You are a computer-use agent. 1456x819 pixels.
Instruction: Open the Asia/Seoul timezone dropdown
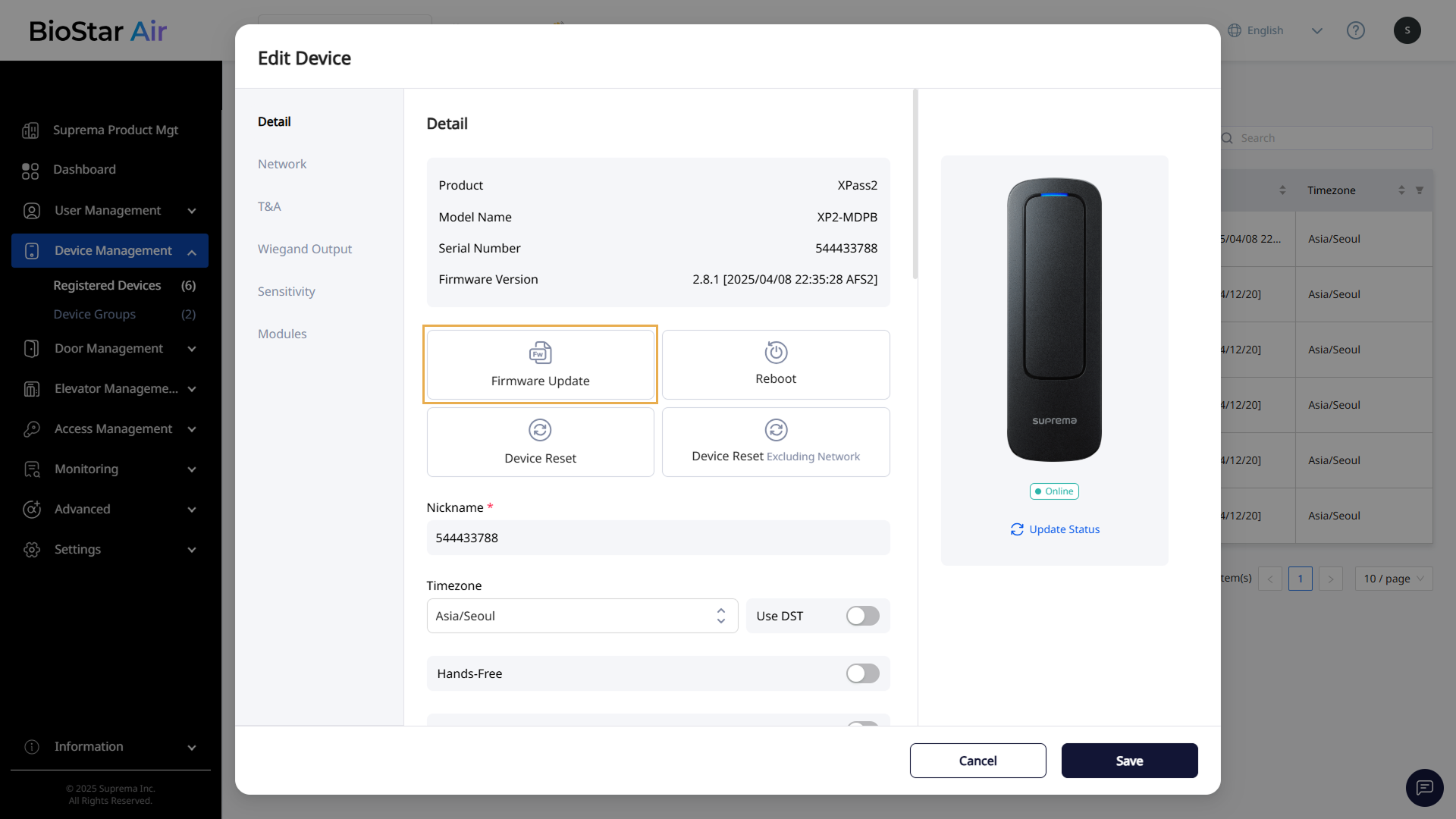(x=582, y=616)
